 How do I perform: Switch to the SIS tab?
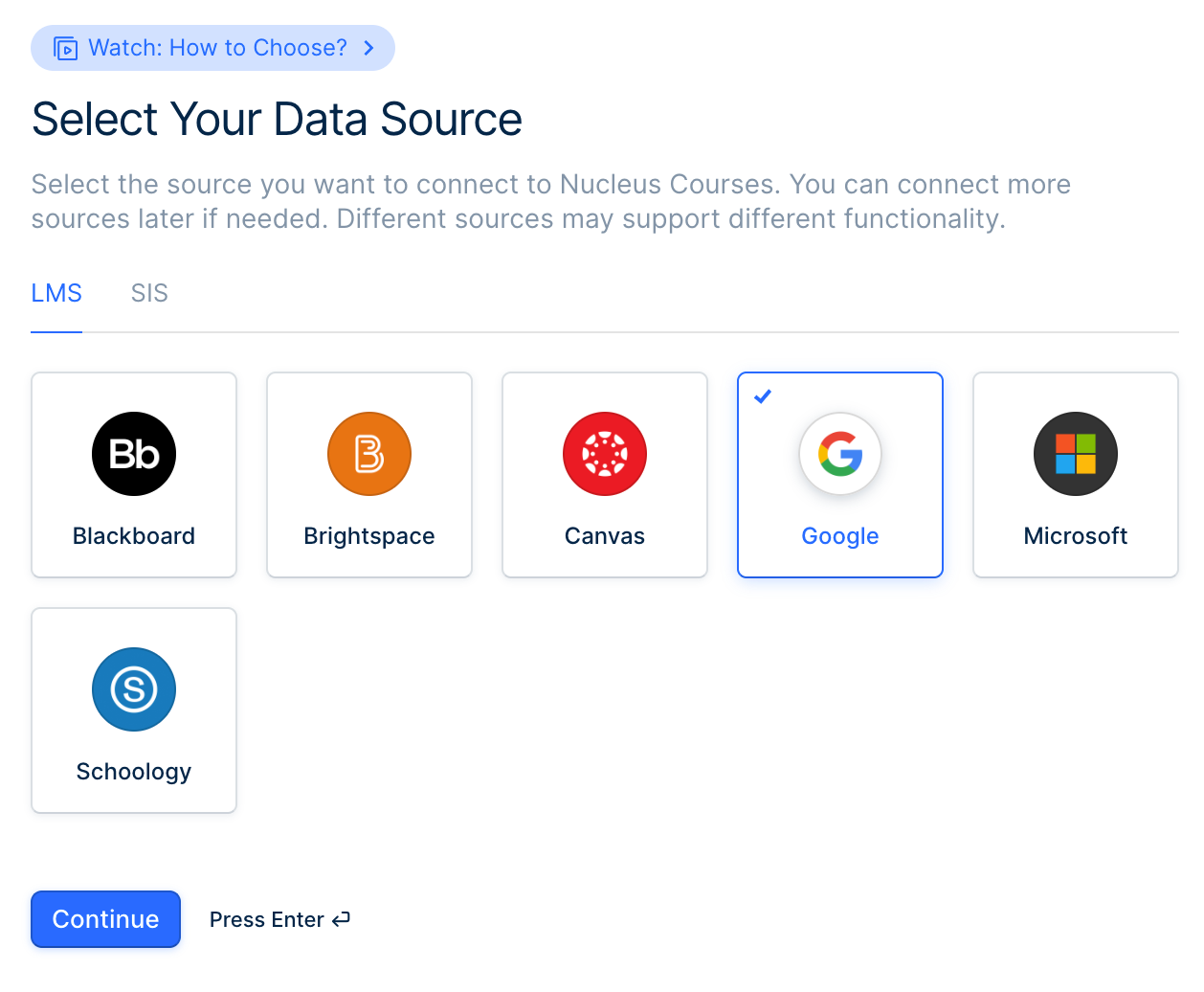pyautogui.click(x=149, y=293)
